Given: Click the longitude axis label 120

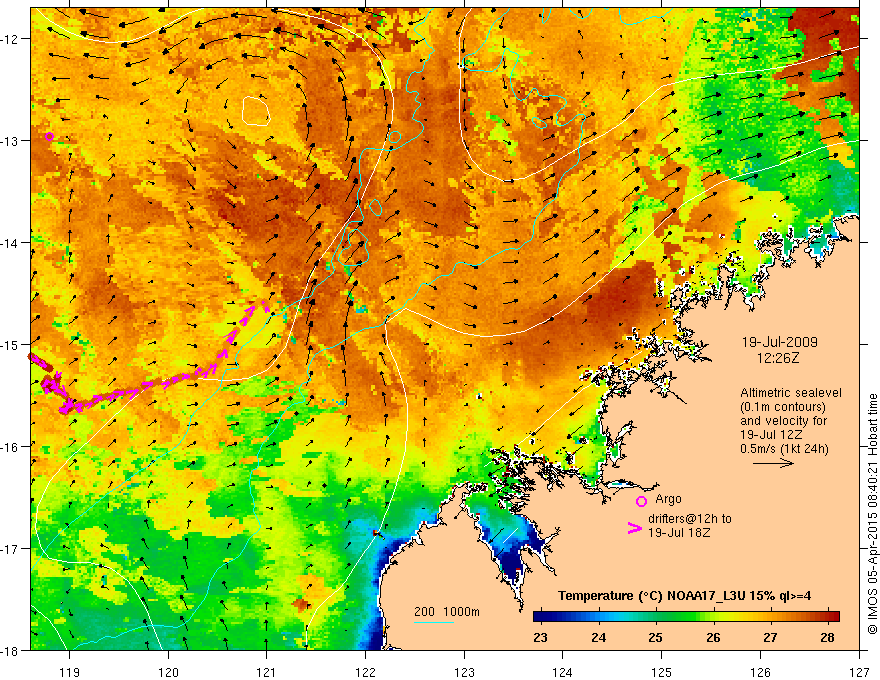Looking at the screenshot, I should (x=168, y=673).
